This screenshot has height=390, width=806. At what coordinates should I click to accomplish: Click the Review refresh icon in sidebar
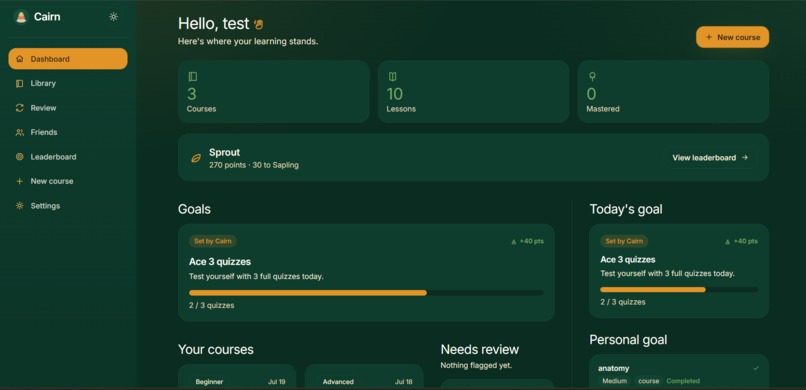20,108
